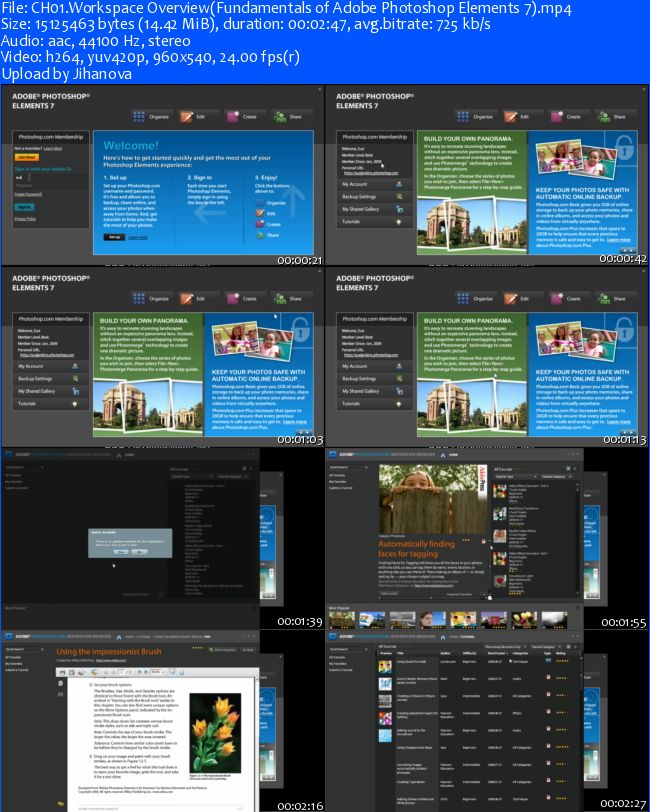This screenshot has width=650, height=812.
Task: Click No in the update dialog of the 00:01:39 frame
Action: 139,552
